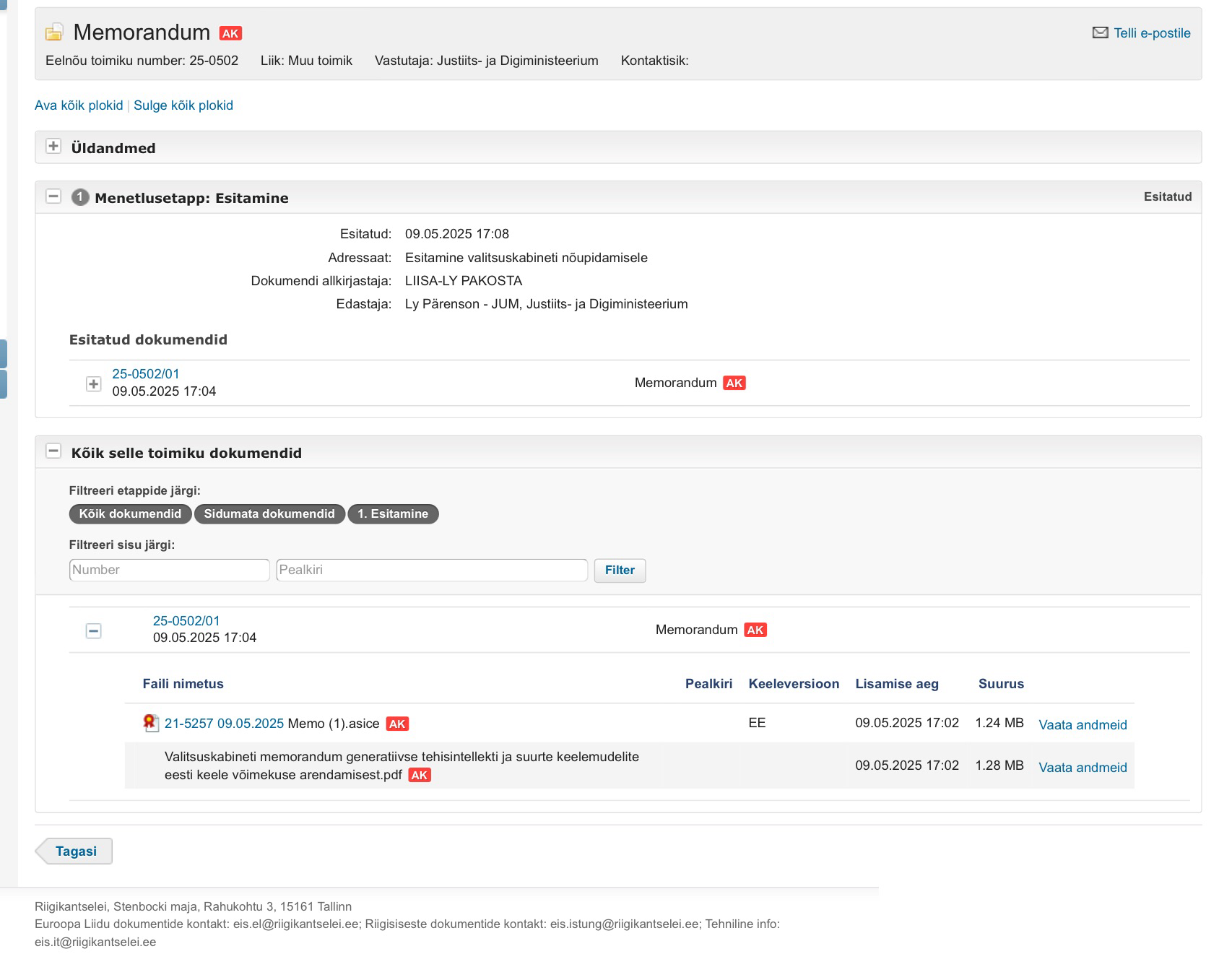1219x980 pixels.
Task: Collapse the Menetlusetapp: Esitamine section
Action: pos(53,196)
